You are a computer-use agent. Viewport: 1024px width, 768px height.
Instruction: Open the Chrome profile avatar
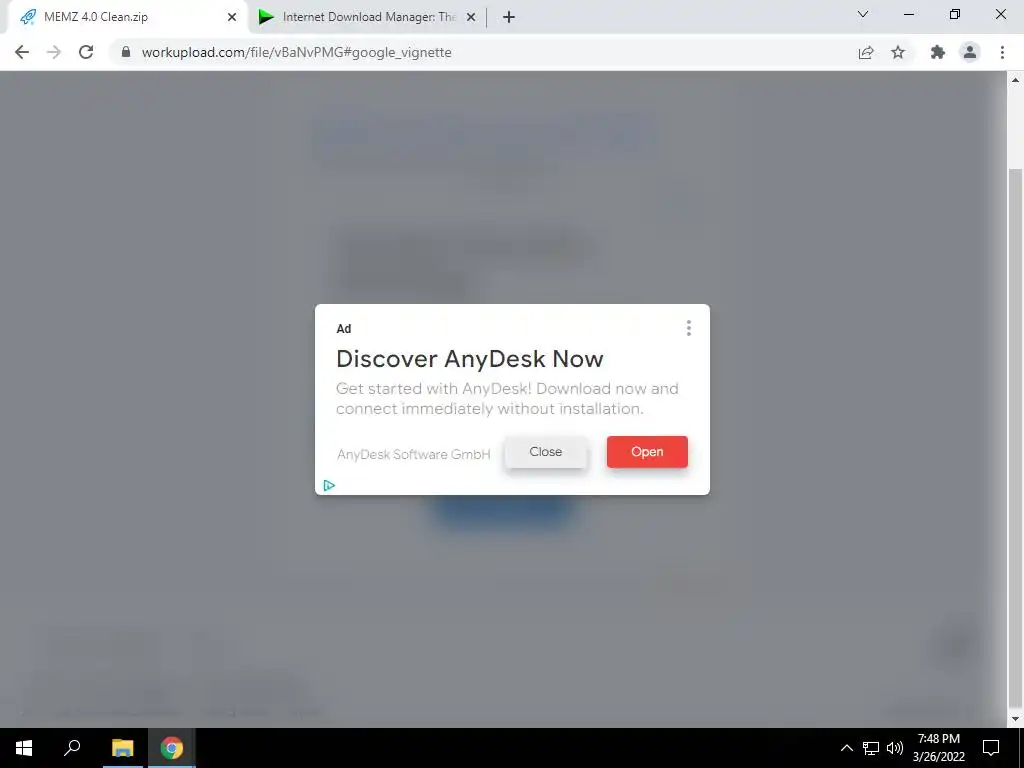click(970, 52)
